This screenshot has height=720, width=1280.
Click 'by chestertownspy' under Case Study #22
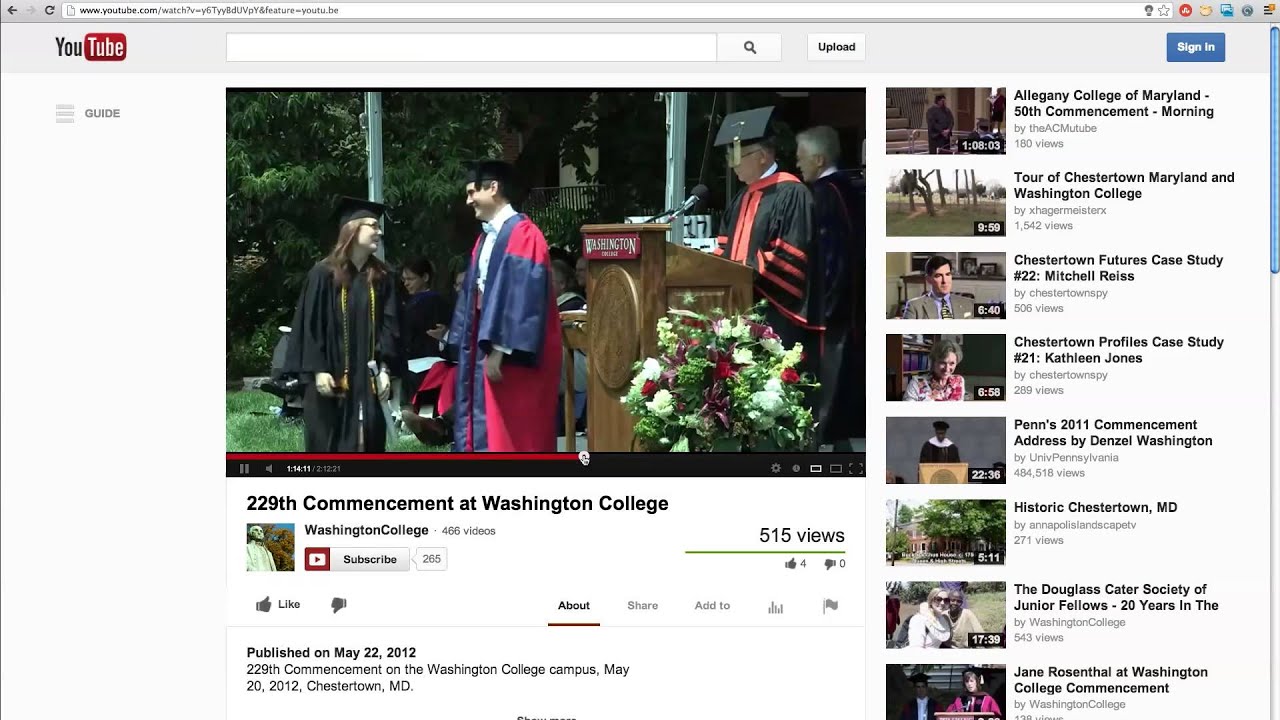1061,293
